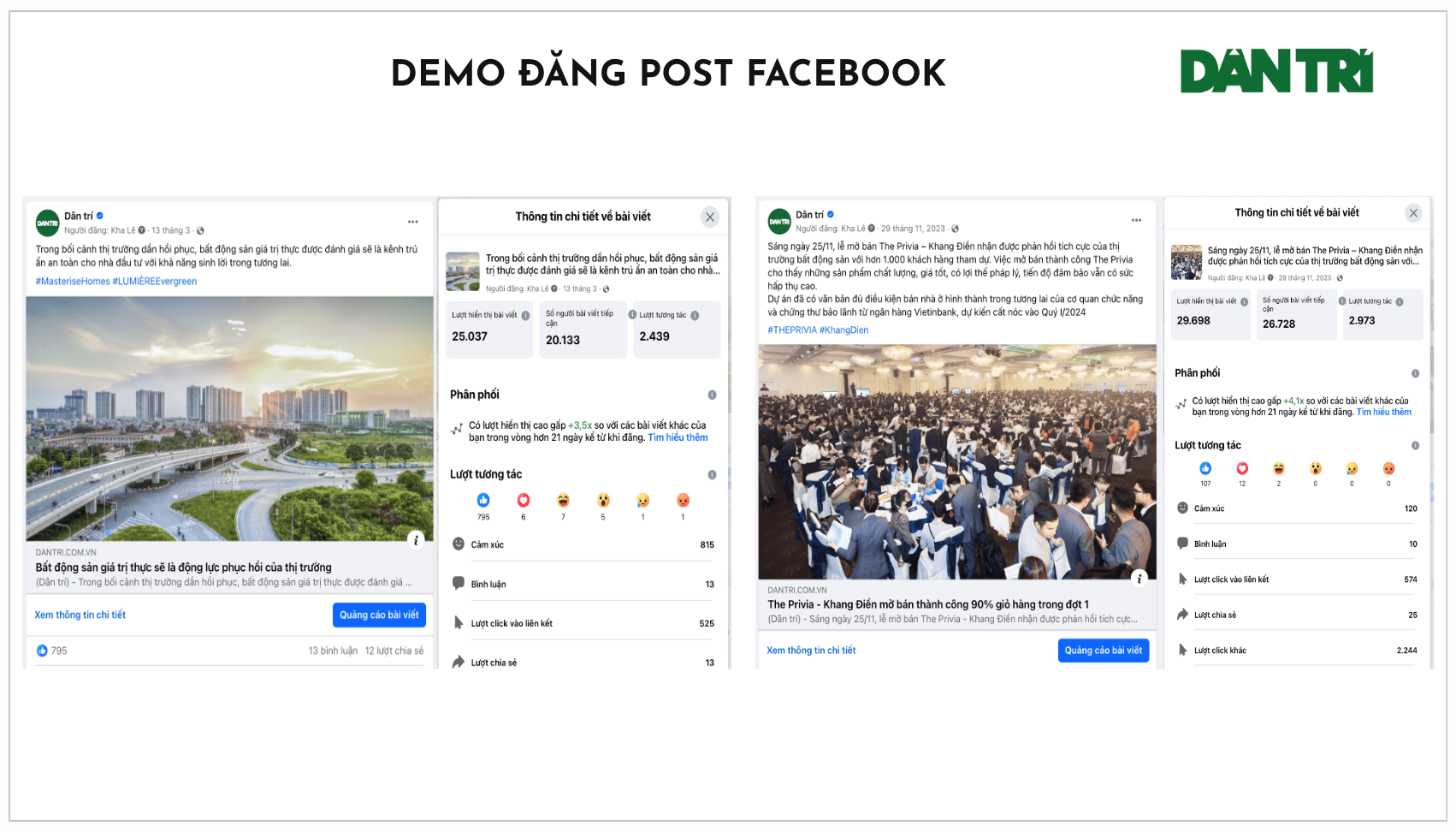The height and width of the screenshot is (832, 1456).
Task: Click 12 lượt chia sẻ under first post
Action: click(x=394, y=651)
